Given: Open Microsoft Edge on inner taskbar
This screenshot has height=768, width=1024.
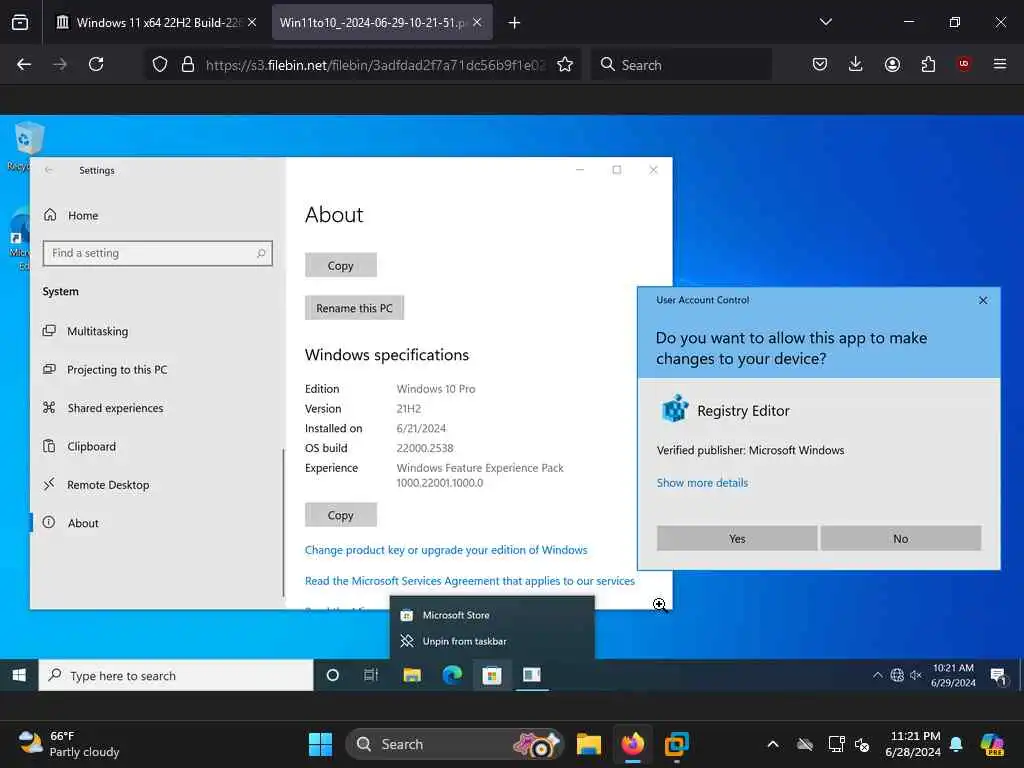Looking at the screenshot, I should coord(452,675).
